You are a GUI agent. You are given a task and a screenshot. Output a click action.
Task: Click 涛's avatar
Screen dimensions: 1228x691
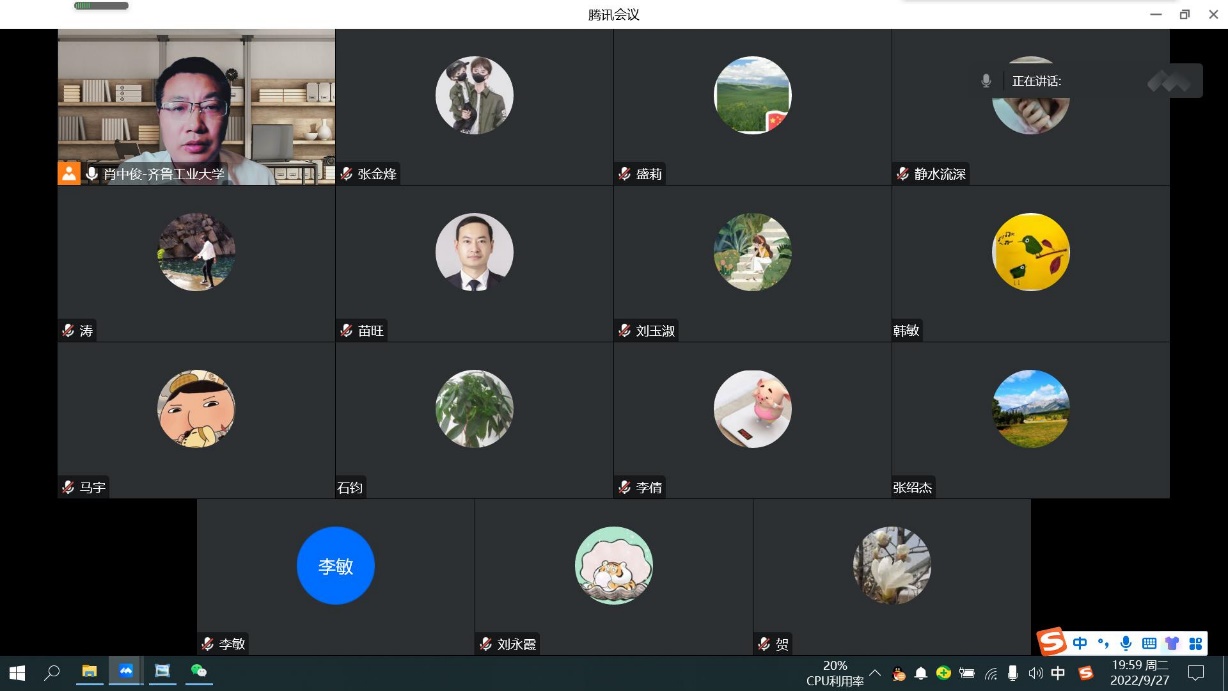click(196, 252)
